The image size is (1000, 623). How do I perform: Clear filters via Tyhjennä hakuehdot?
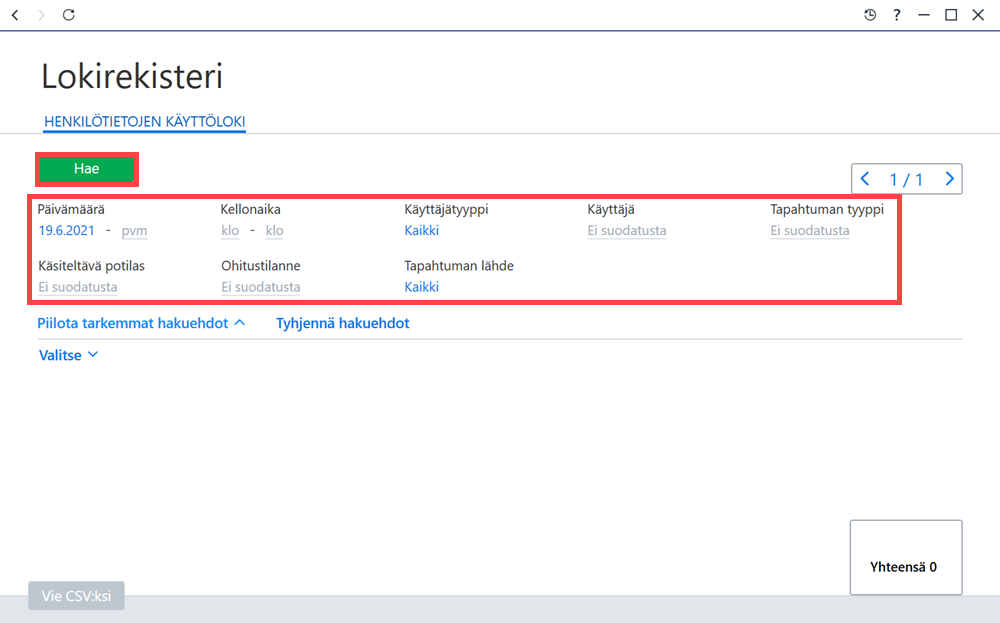coord(342,323)
